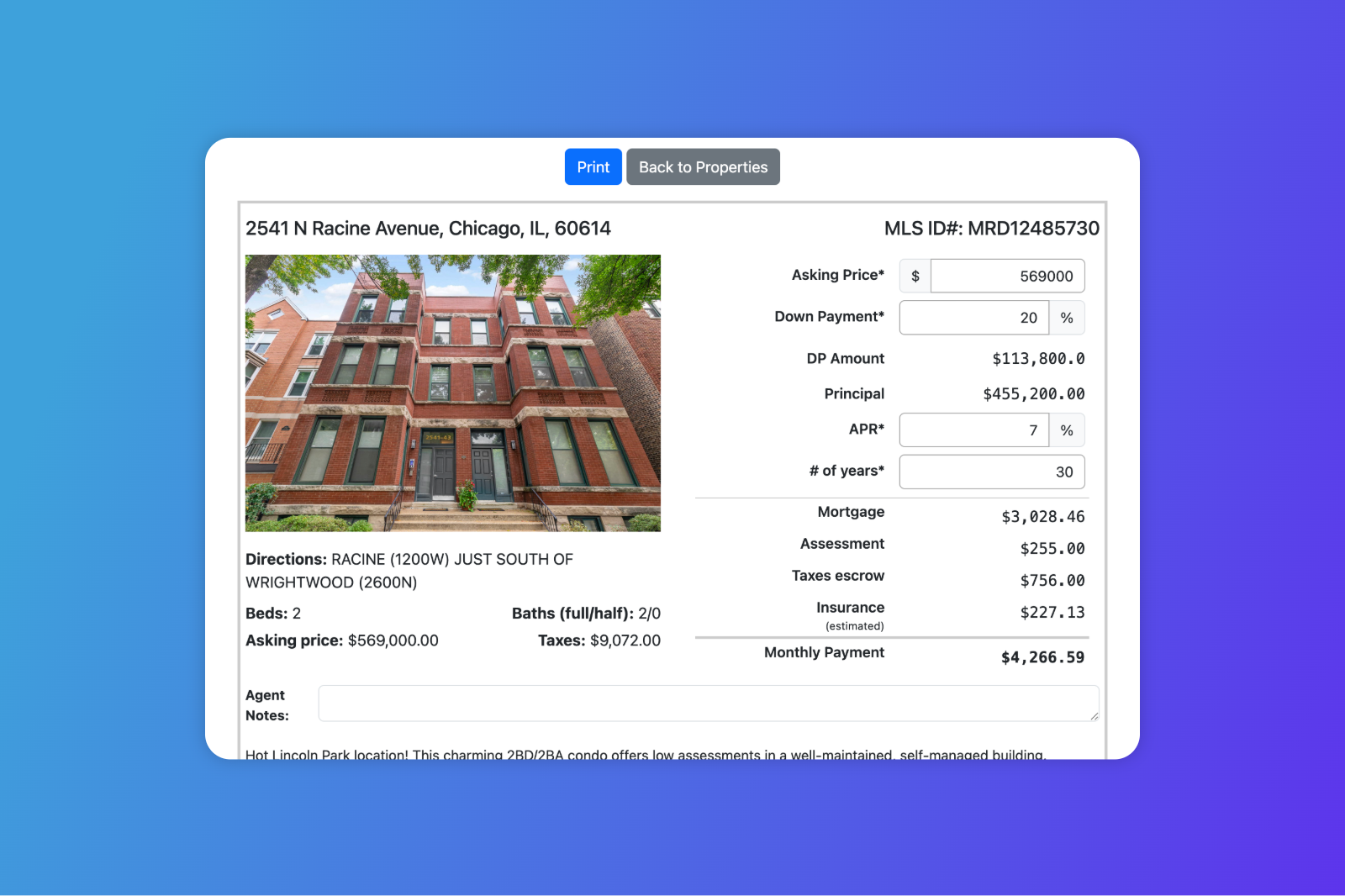
Task: Click the DP Amount value
Action: (x=1038, y=359)
